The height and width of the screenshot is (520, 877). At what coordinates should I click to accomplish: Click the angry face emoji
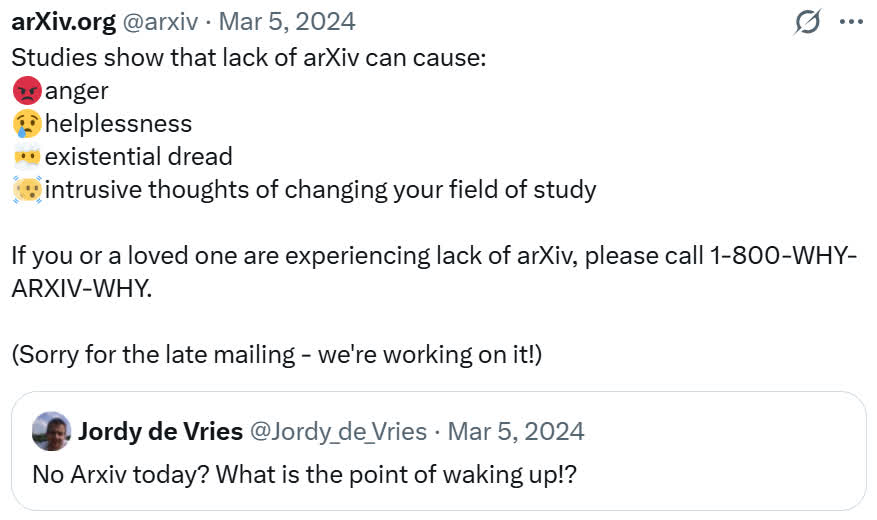coord(27,92)
